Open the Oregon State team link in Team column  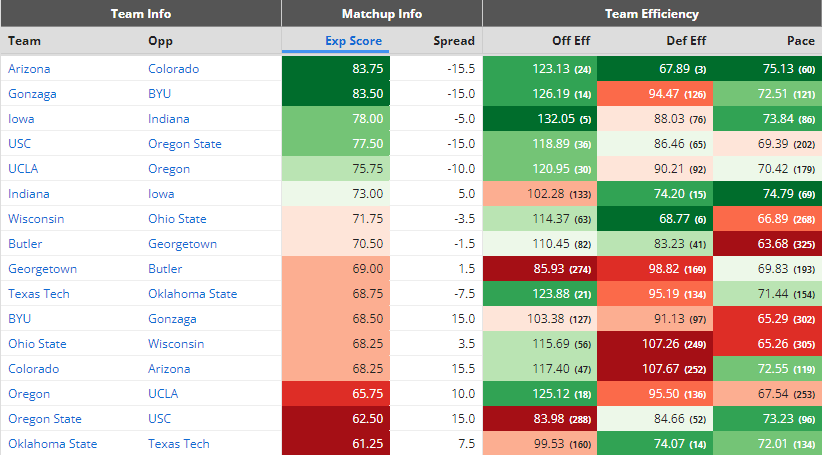pos(45,419)
